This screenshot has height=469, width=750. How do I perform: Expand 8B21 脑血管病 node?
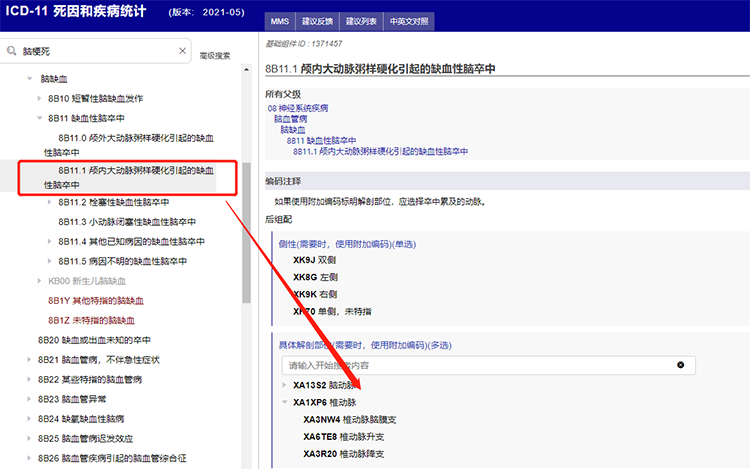[29, 360]
